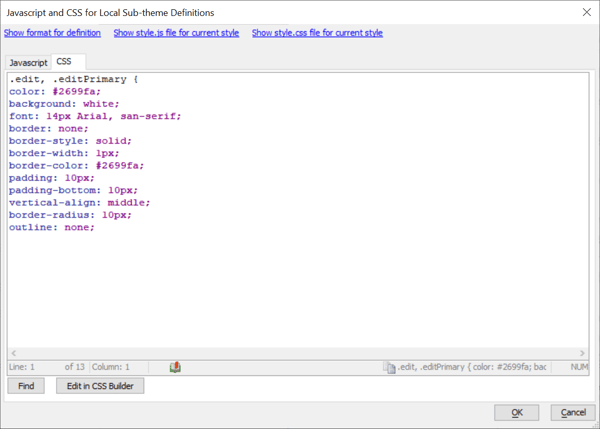600x429 pixels.
Task: Open Show style.js file for current style
Action: 176,33
